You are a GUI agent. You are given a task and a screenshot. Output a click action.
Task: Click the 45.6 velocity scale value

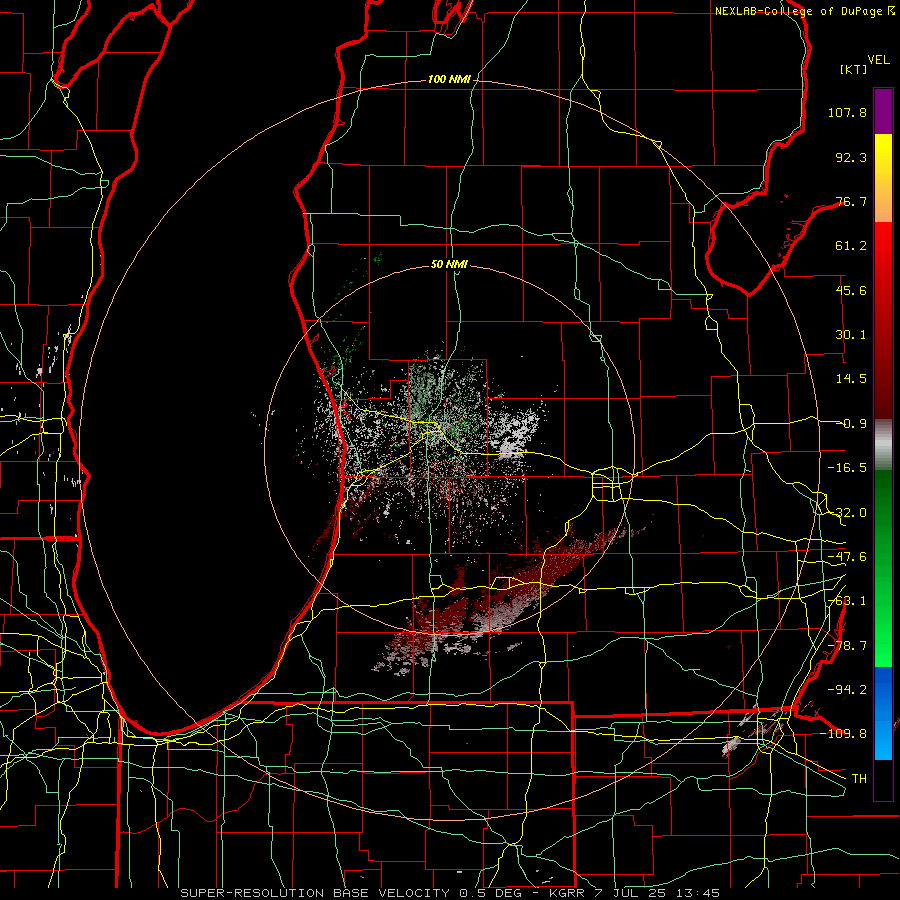[x=851, y=290]
